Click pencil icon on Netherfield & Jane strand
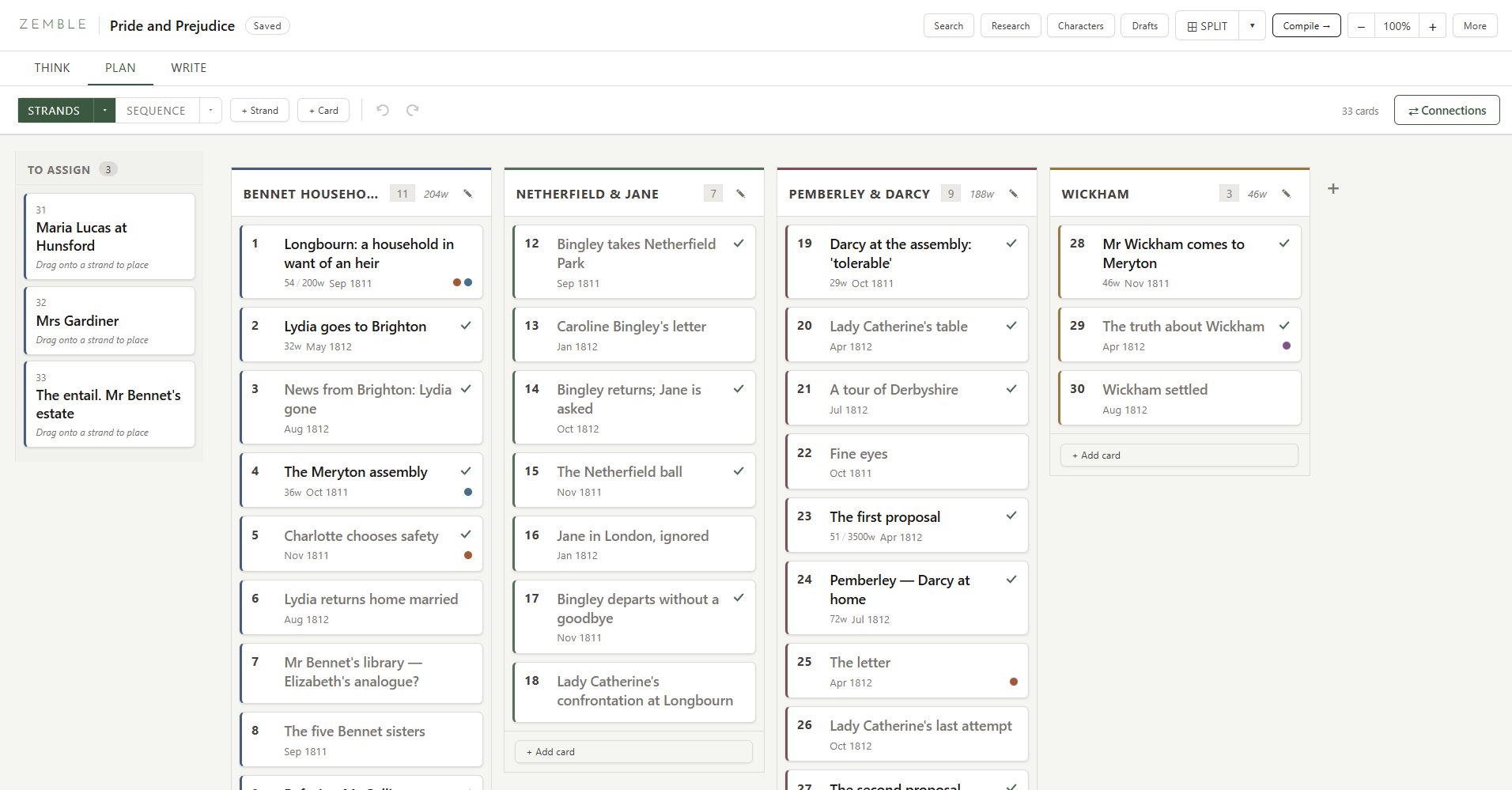The width and height of the screenshot is (1512, 790). click(741, 194)
